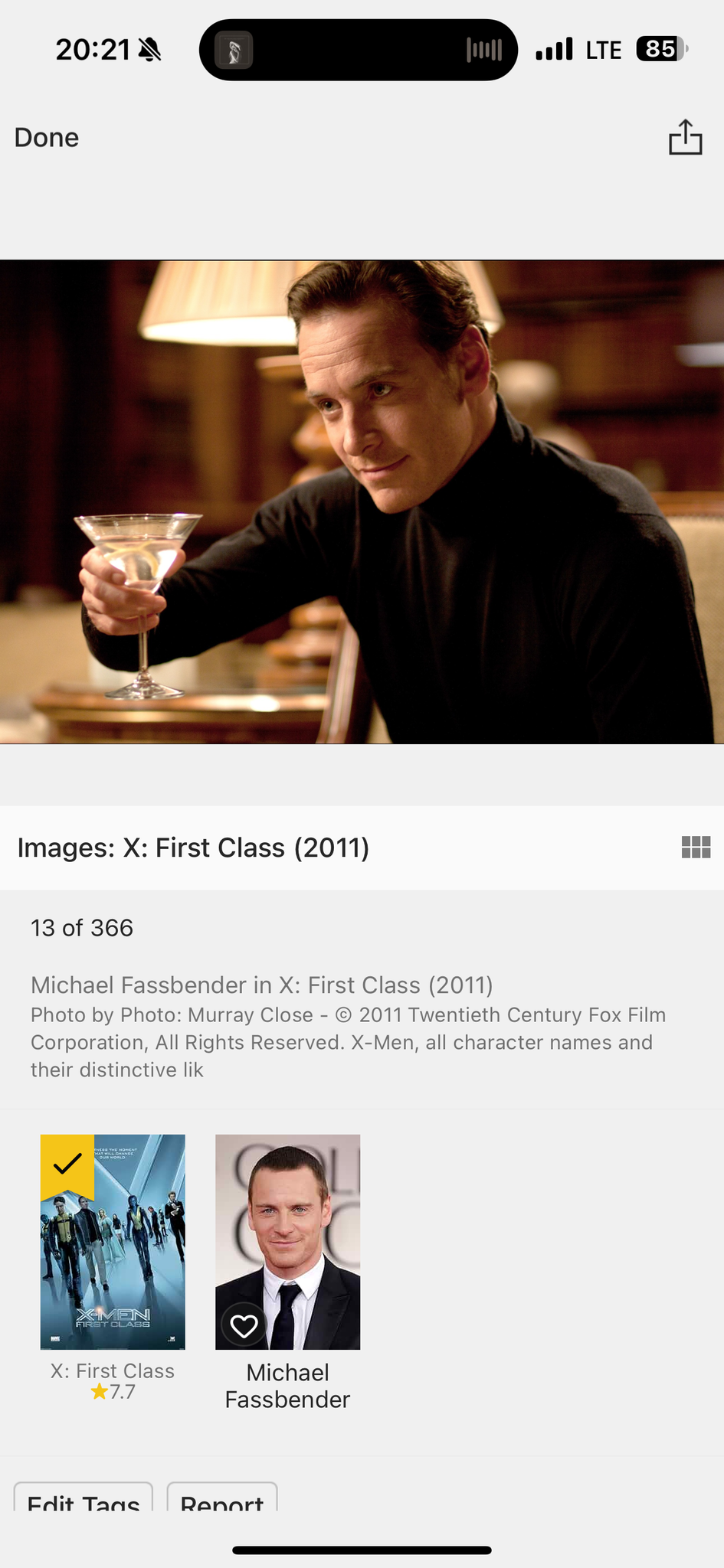
Task: Tap the home indicator bar
Action: pos(362,1550)
